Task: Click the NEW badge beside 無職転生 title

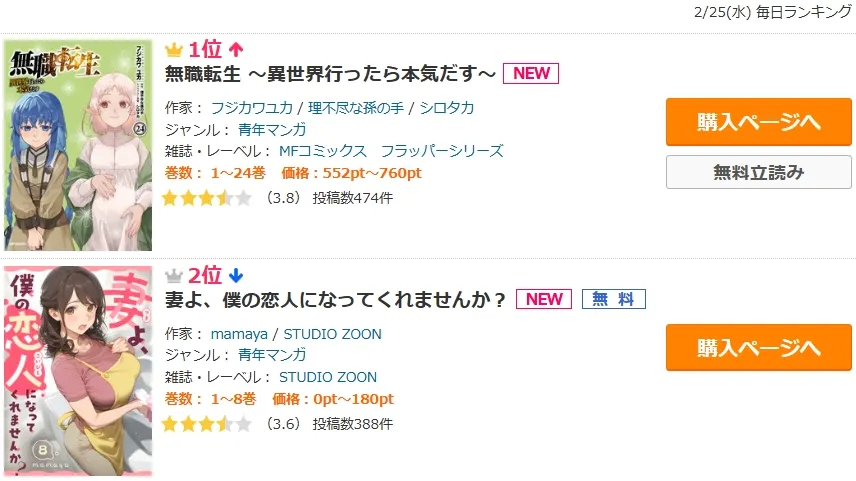Action: pos(530,73)
